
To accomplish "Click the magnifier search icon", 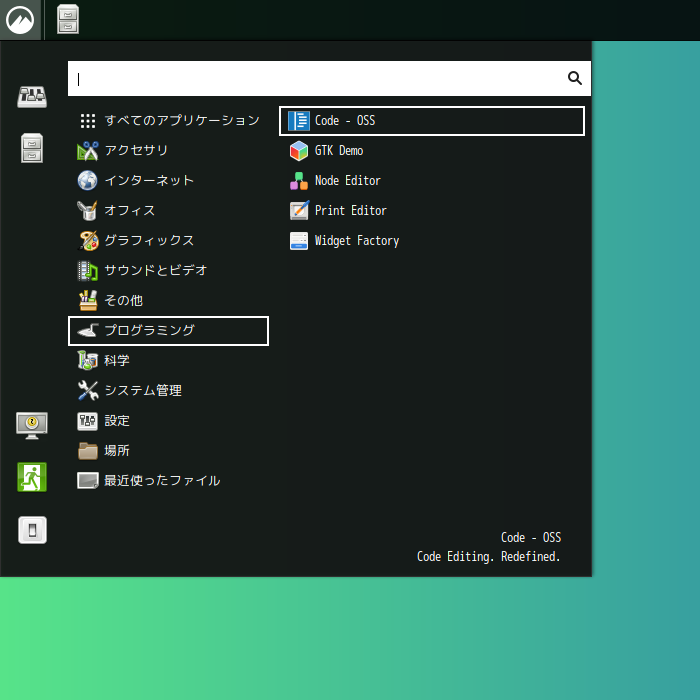I will click(x=575, y=78).
